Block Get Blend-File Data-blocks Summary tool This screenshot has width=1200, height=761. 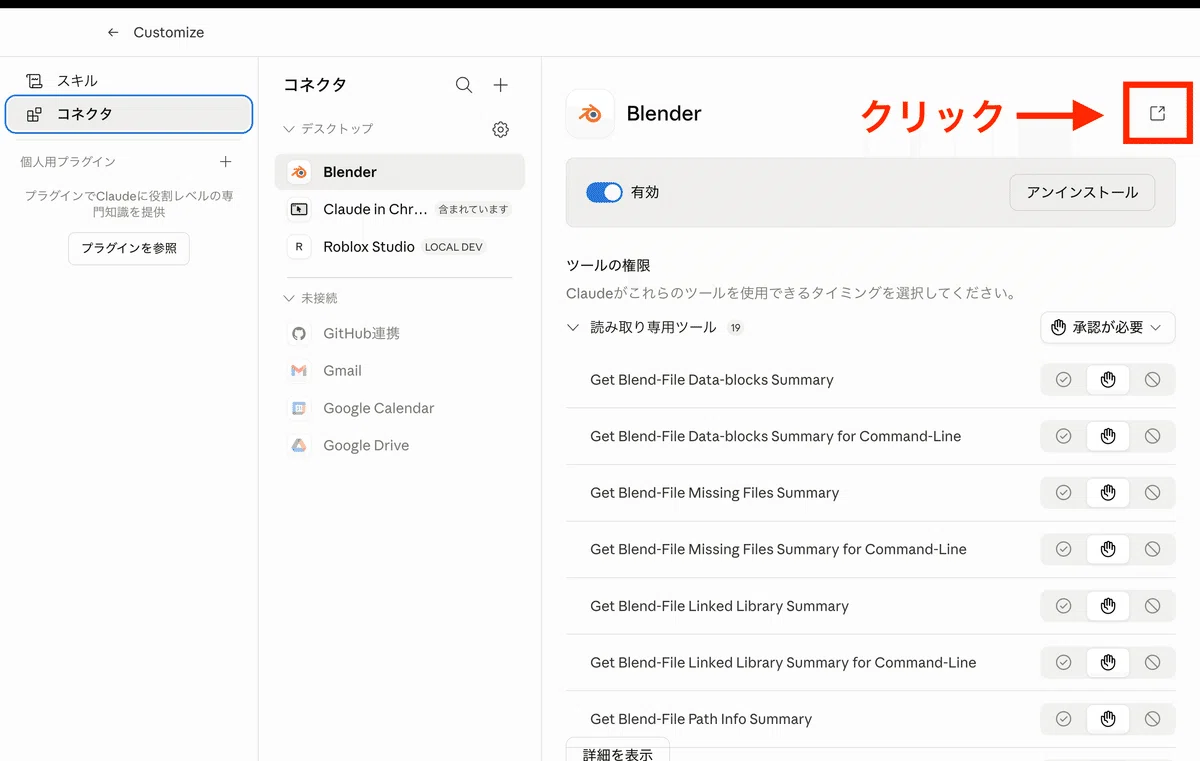point(1152,380)
